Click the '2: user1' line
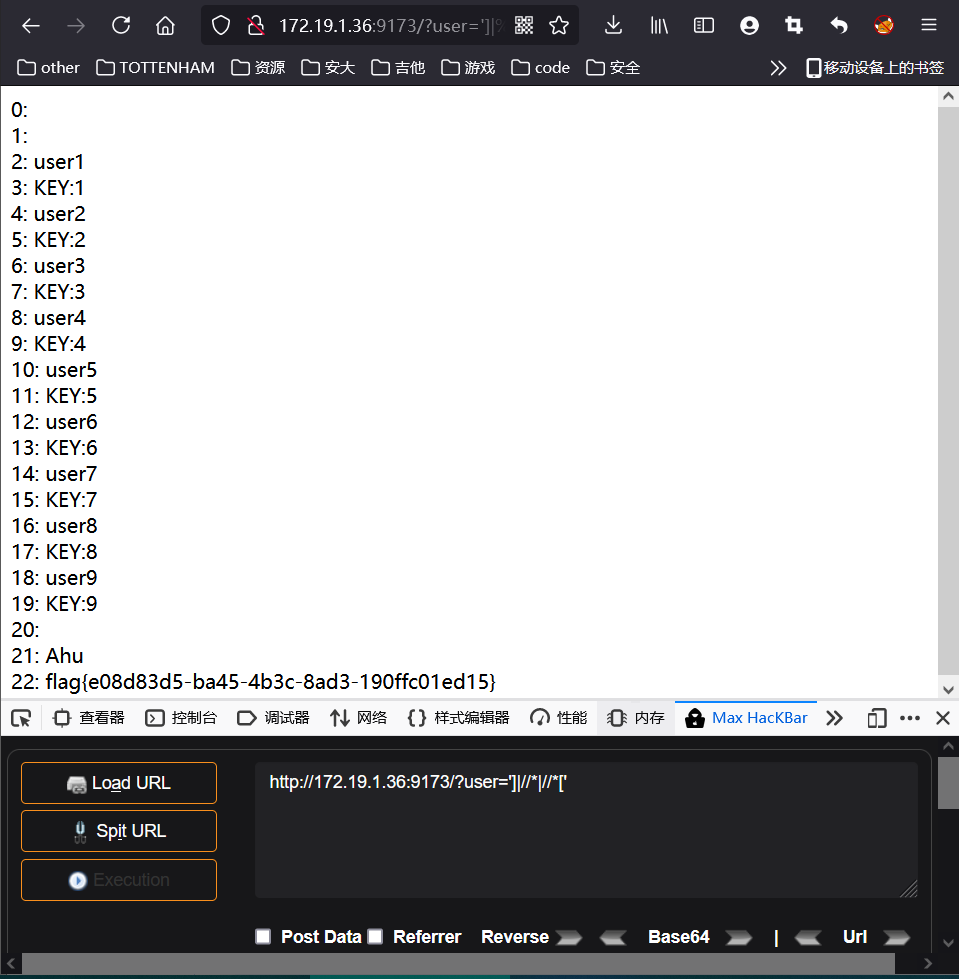959x979 pixels. [x=47, y=162]
